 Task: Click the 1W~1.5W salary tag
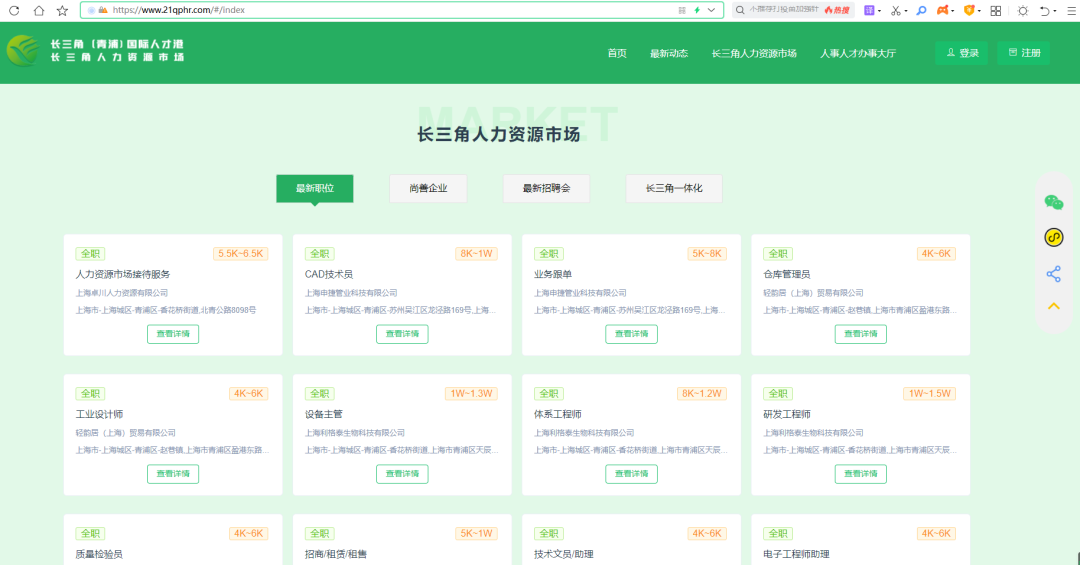click(930, 393)
